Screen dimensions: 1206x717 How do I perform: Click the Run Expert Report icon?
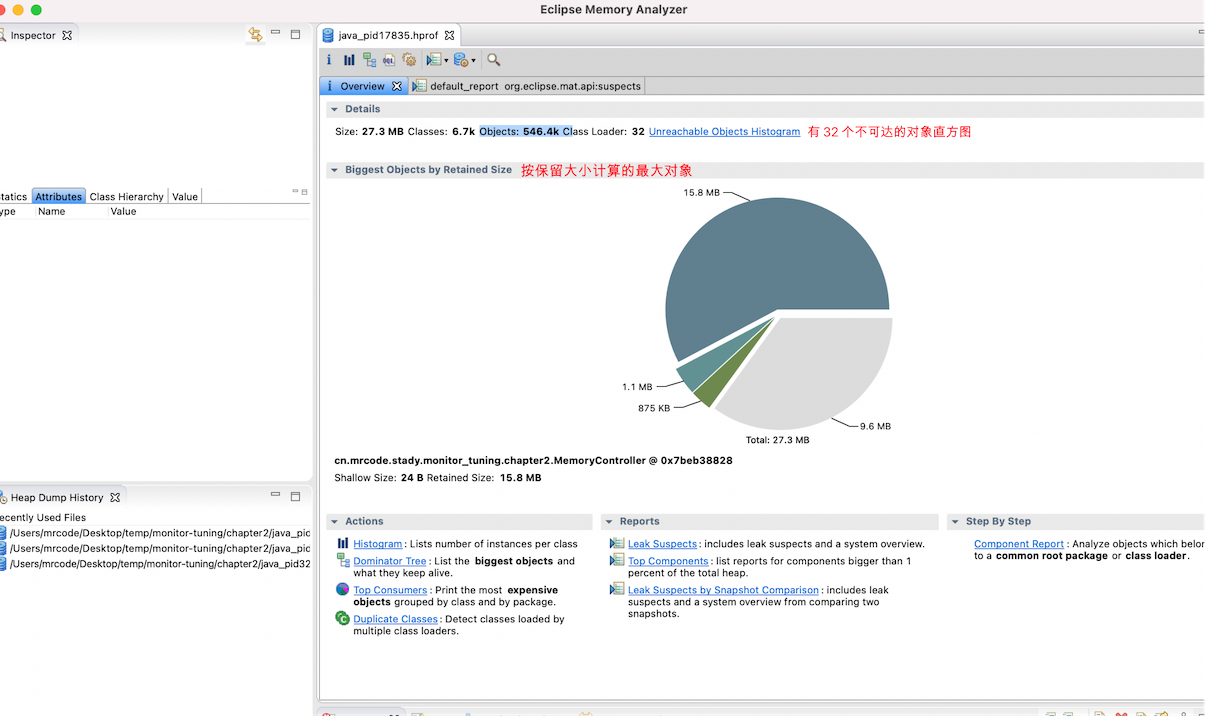(x=433, y=60)
